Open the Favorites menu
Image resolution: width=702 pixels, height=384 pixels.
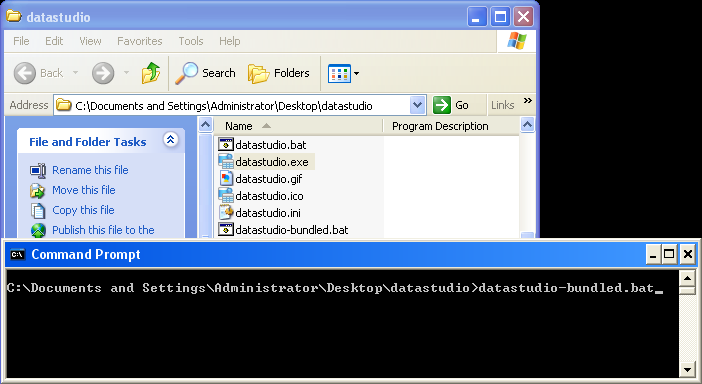140,41
